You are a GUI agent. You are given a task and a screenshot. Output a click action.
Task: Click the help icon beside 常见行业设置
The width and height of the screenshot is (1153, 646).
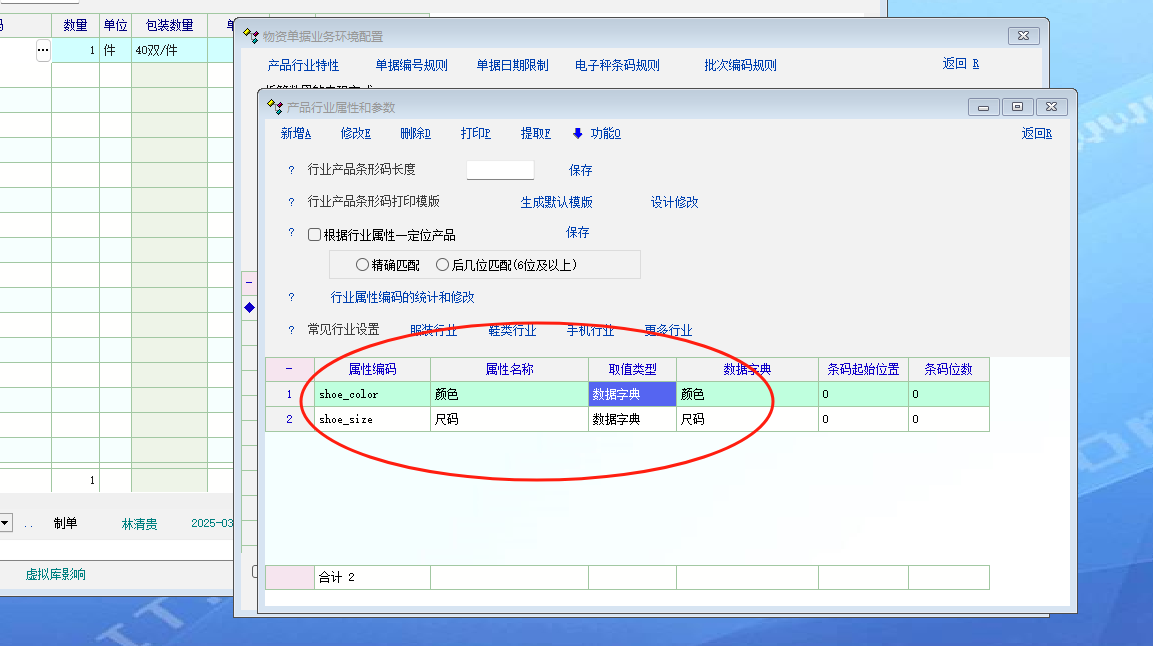291,331
